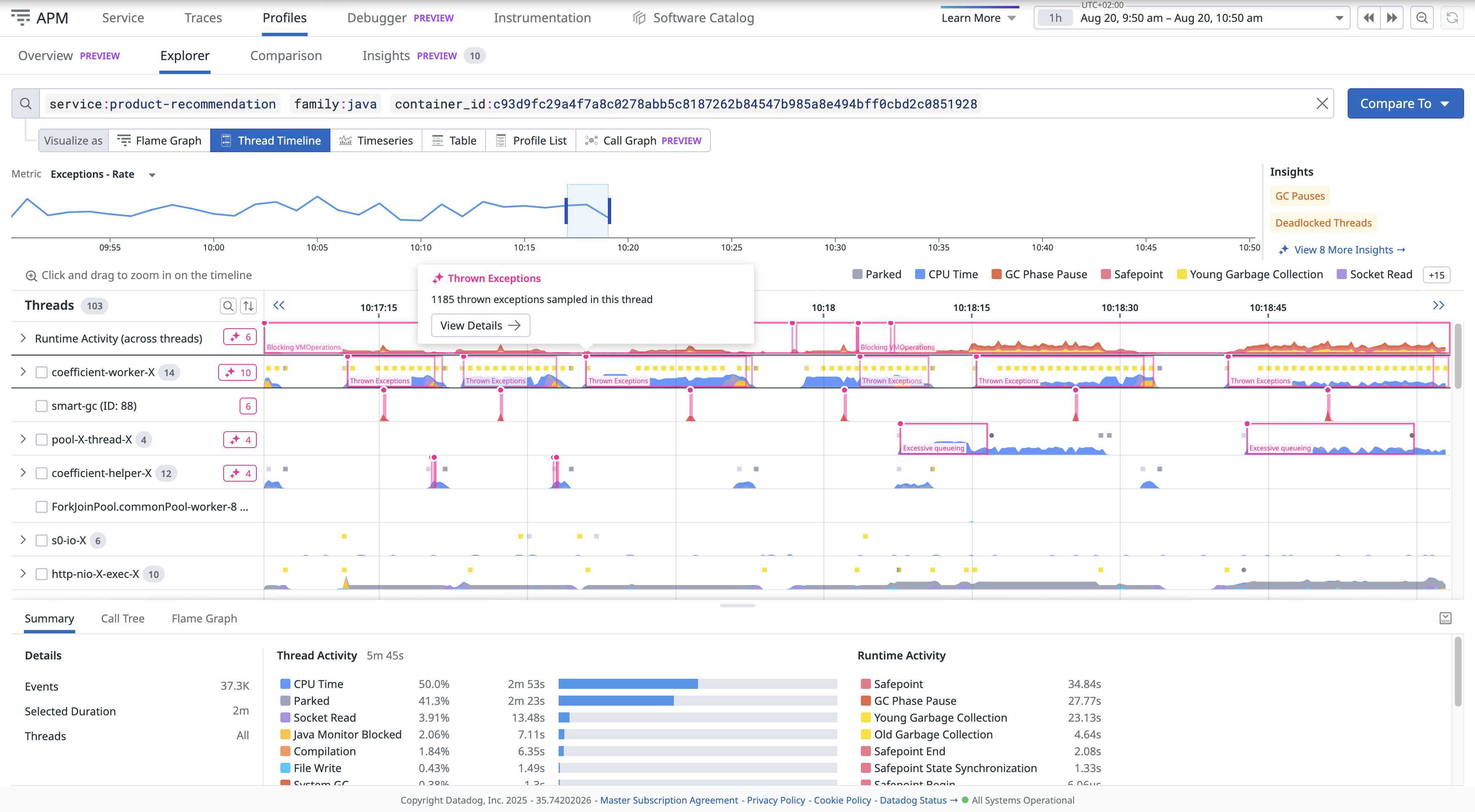Open smart-gc insights badge showing 6
1475x812 pixels.
[x=248, y=406]
